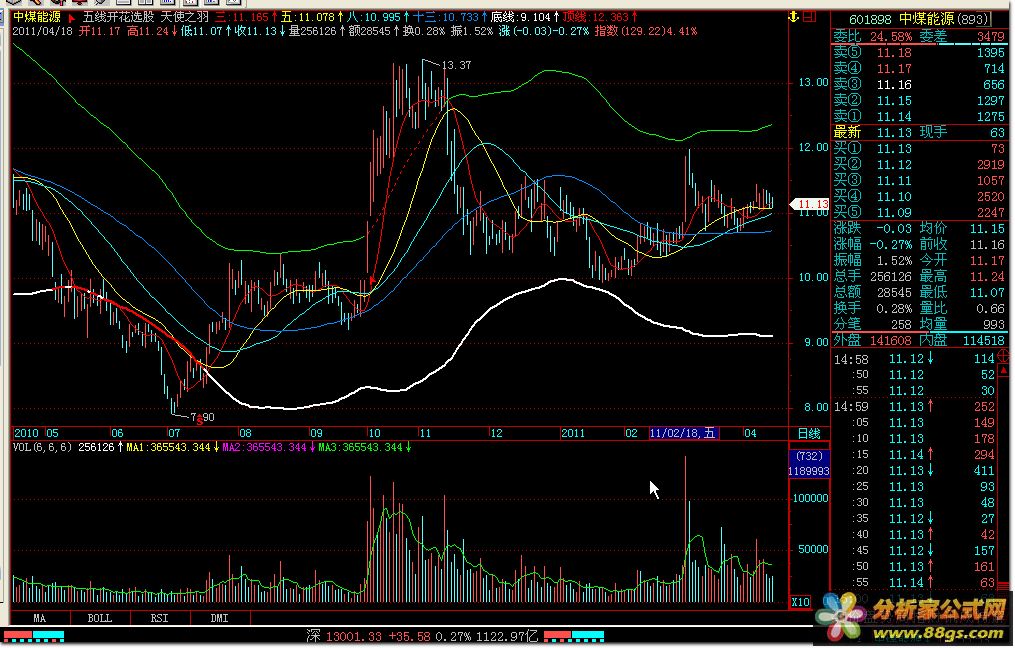Viewport: 1015px width, 648px height.
Task: Click the MA1:365543.344 yellow value
Action: [168, 447]
